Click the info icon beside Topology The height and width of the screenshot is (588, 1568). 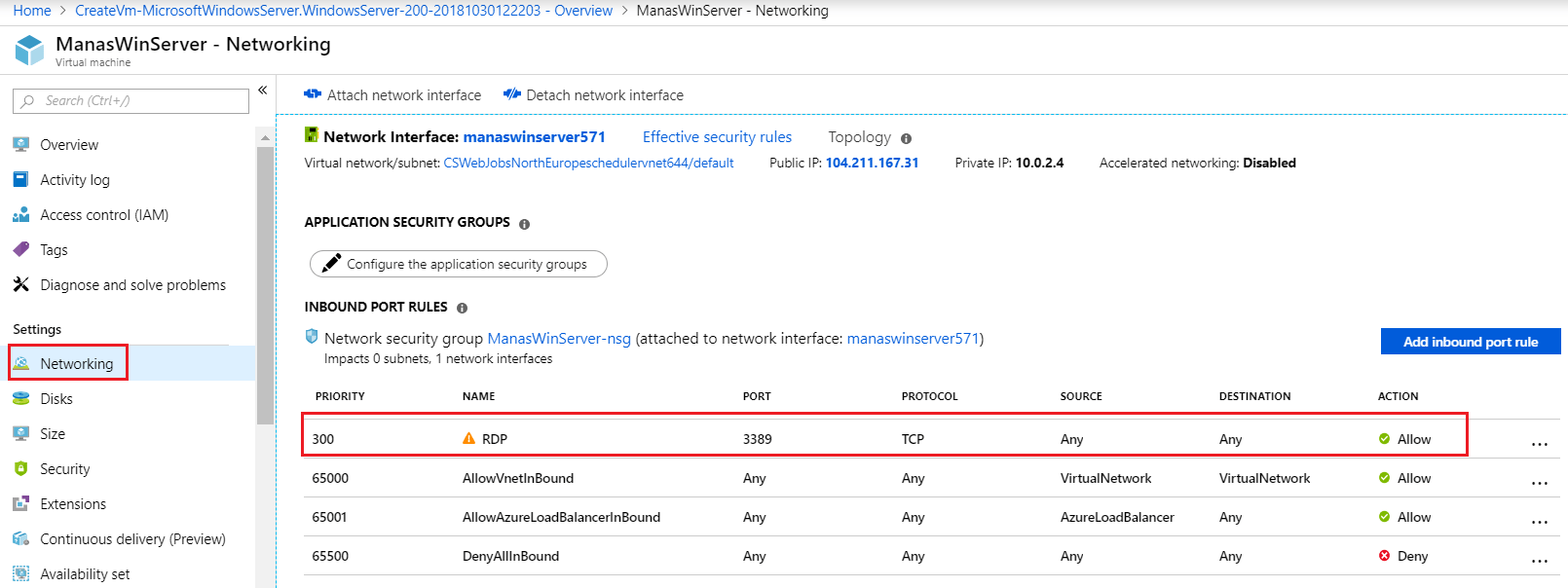[x=906, y=139]
